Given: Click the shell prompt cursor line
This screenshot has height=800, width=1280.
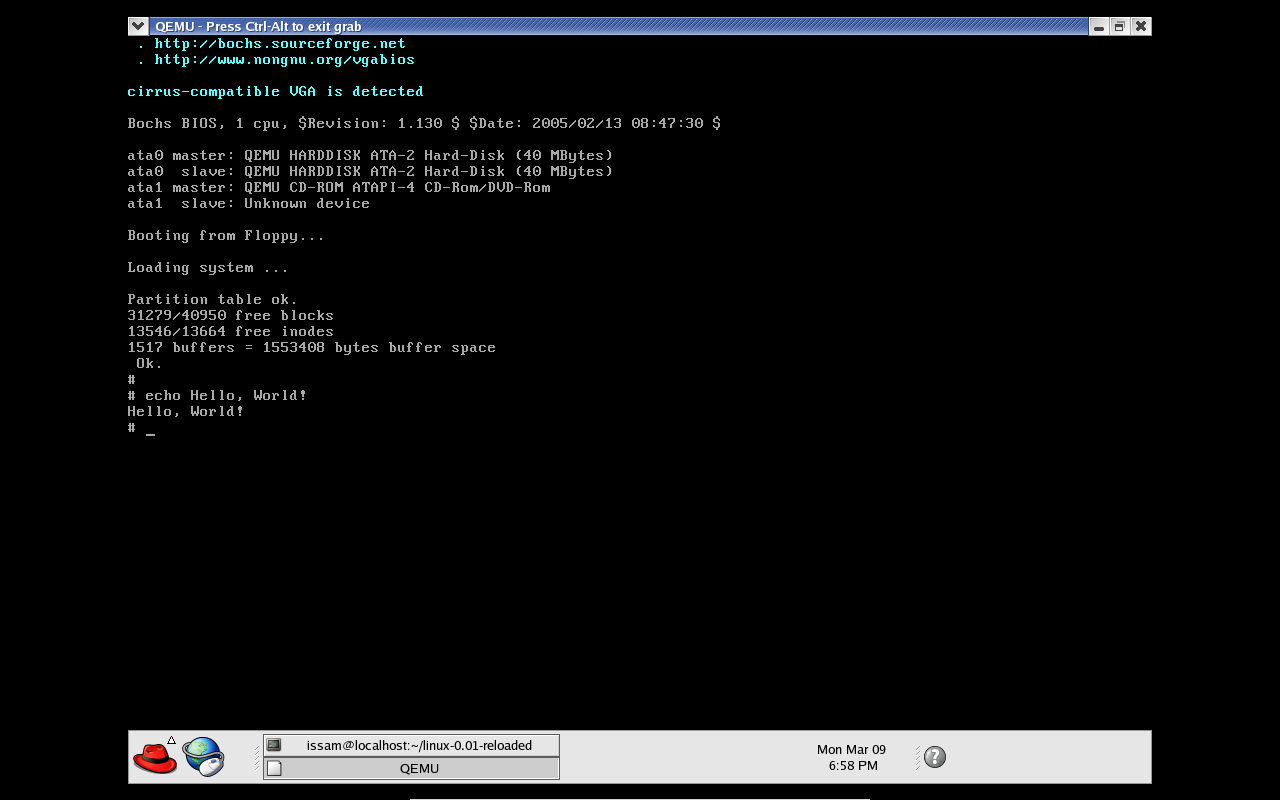Looking at the screenshot, I should [150, 428].
